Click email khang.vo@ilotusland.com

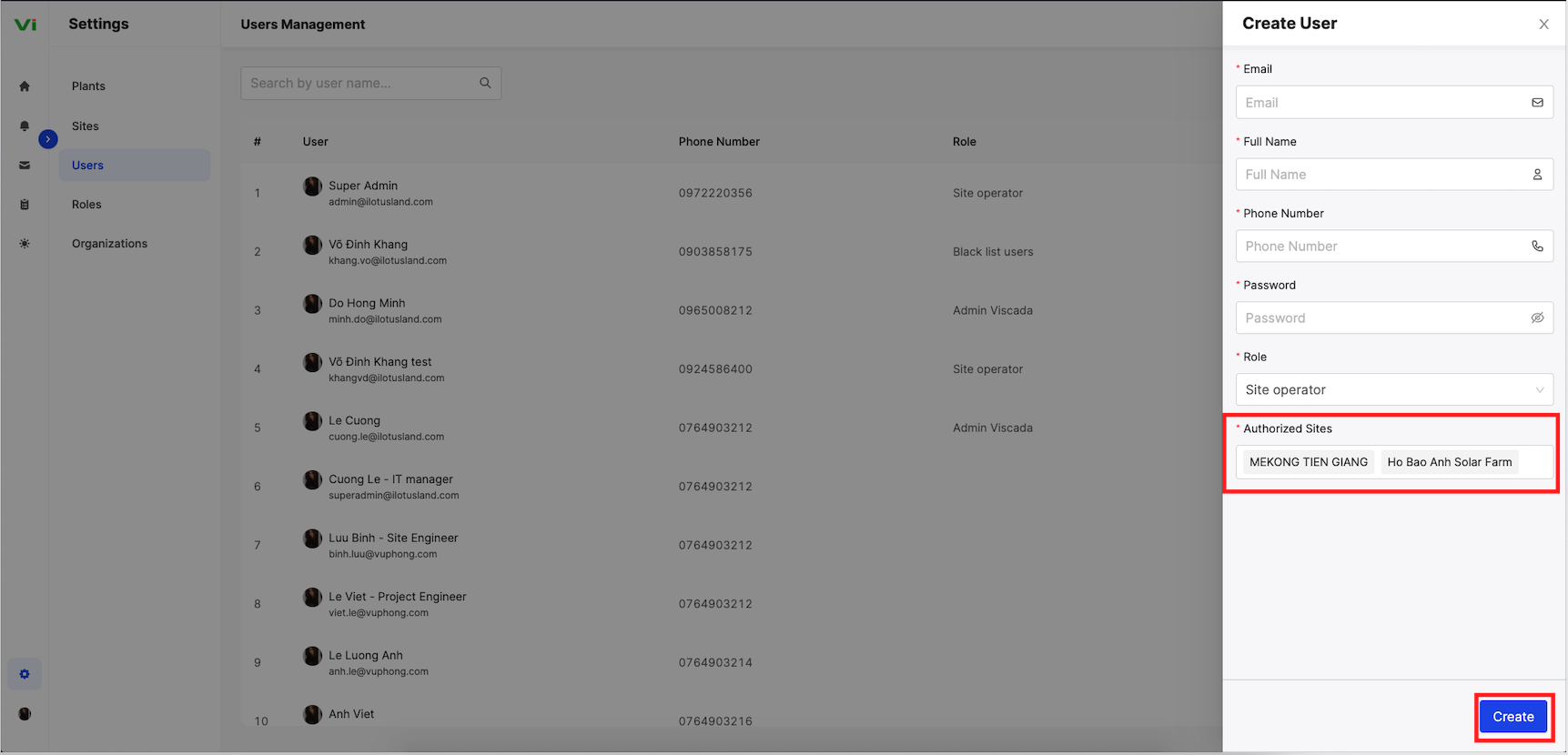[388, 261]
